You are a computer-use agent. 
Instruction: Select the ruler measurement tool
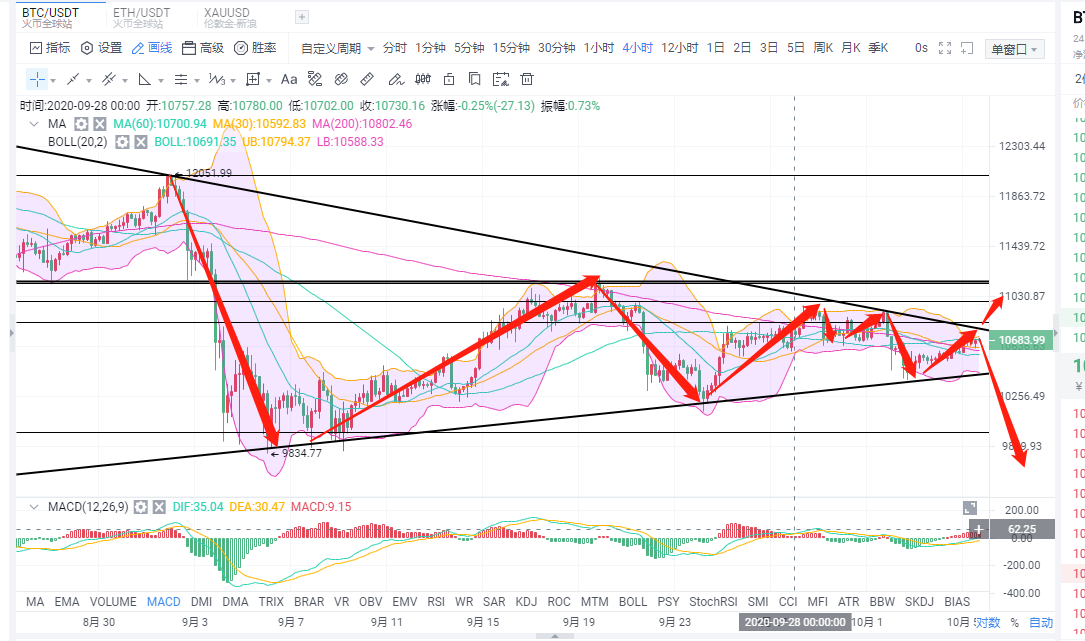pyautogui.click(x=365, y=79)
